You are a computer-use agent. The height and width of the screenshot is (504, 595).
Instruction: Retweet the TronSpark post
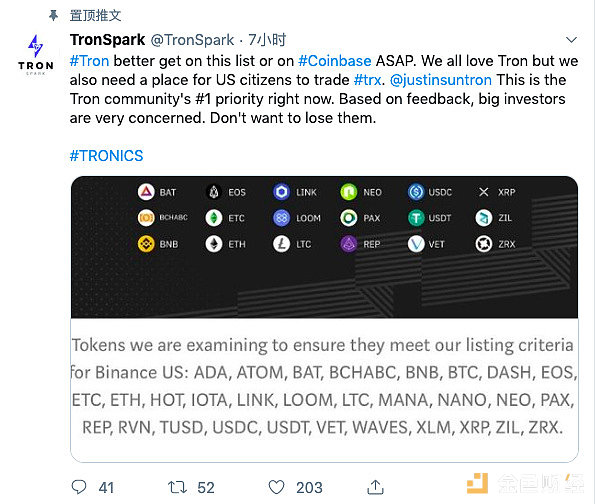[x=177, y=487]
